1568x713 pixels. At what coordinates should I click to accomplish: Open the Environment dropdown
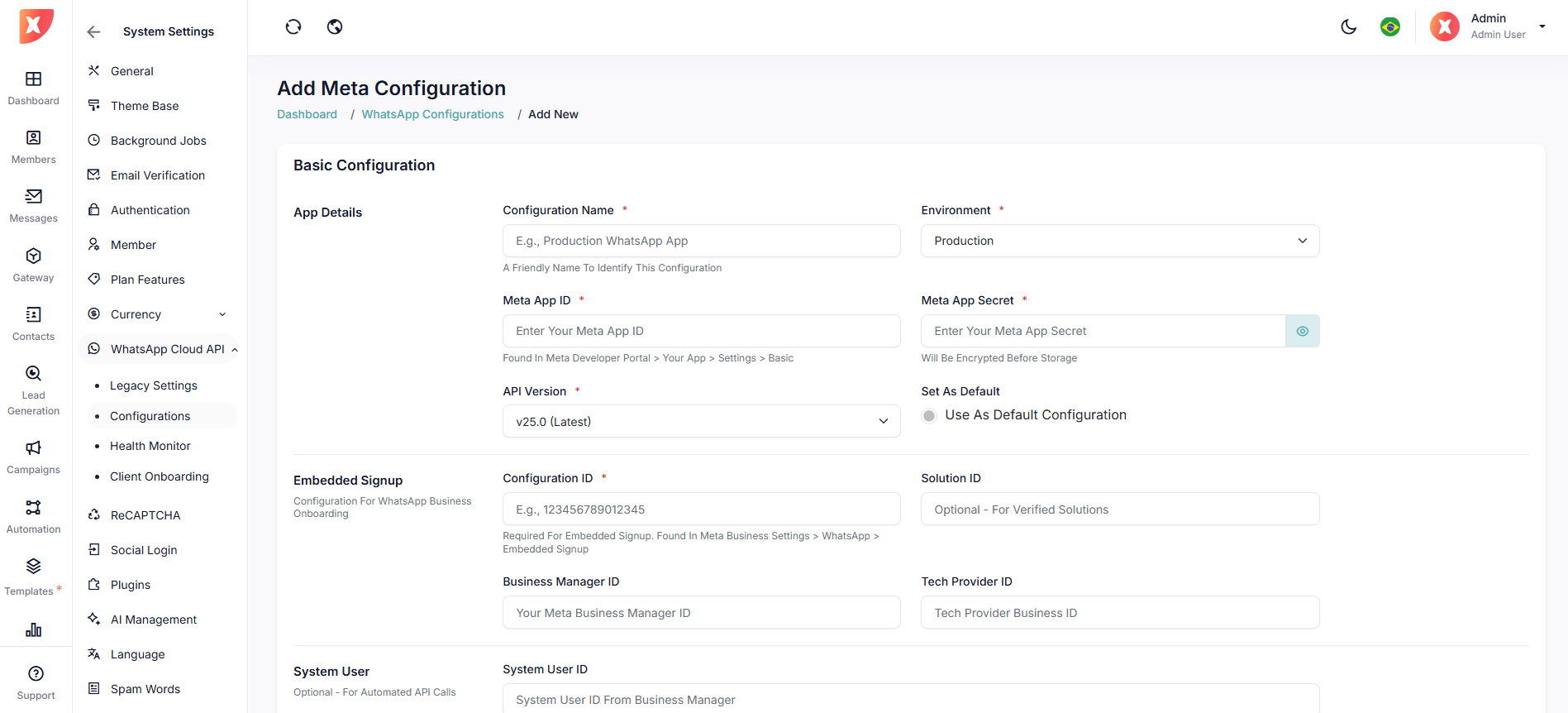pyautogui.click(x=1119, y=241)
